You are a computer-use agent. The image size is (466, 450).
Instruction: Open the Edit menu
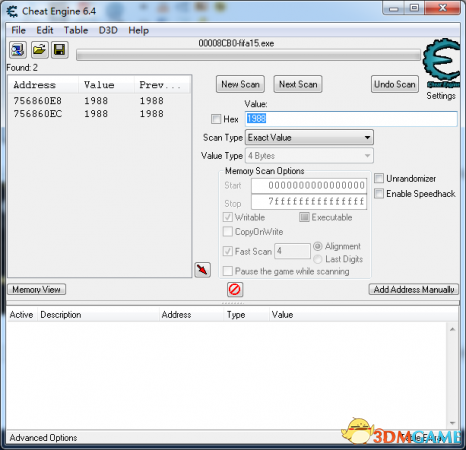(x=45, y=30)
